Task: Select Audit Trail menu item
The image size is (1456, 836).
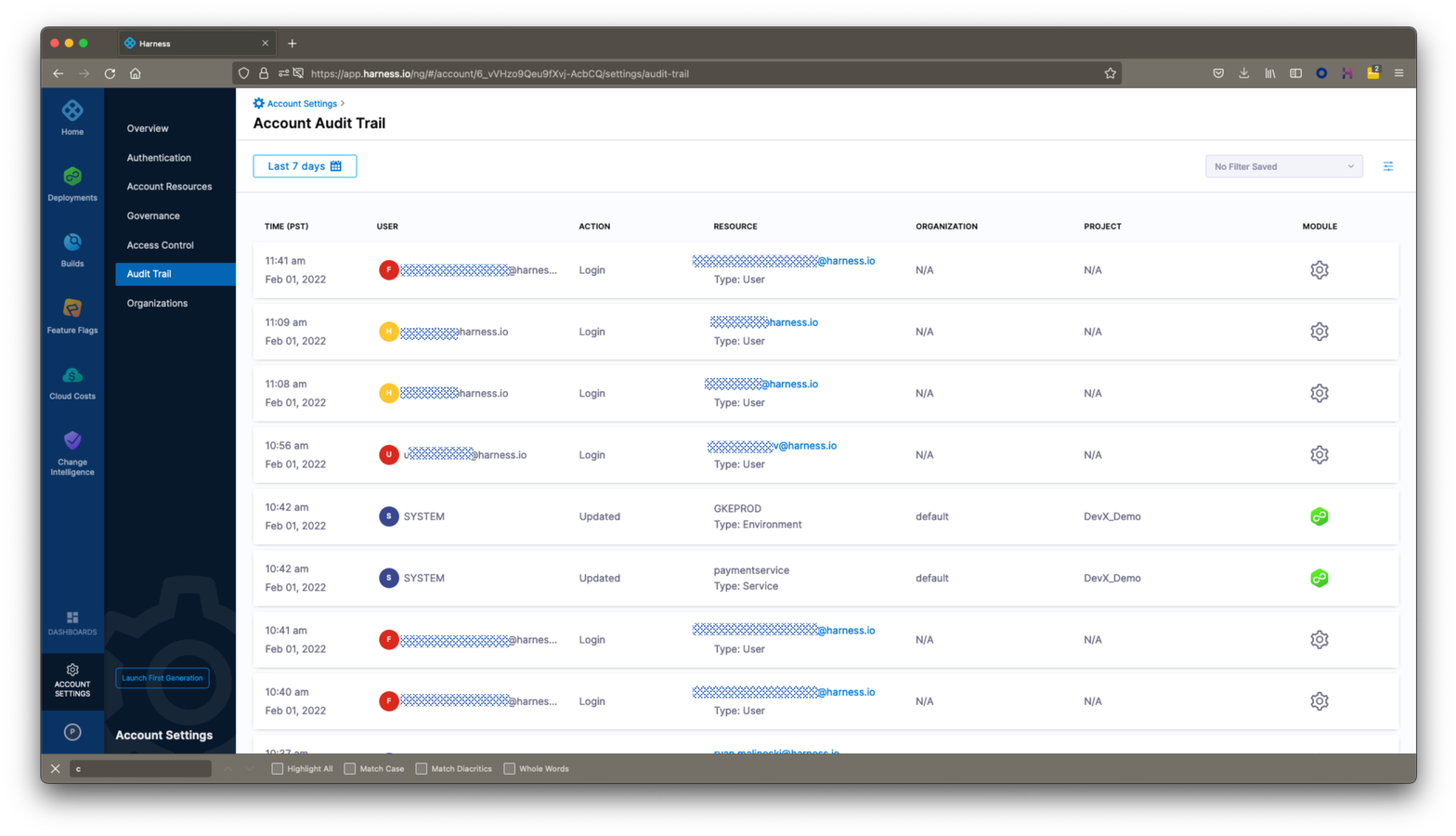Action: coord(175,274)
